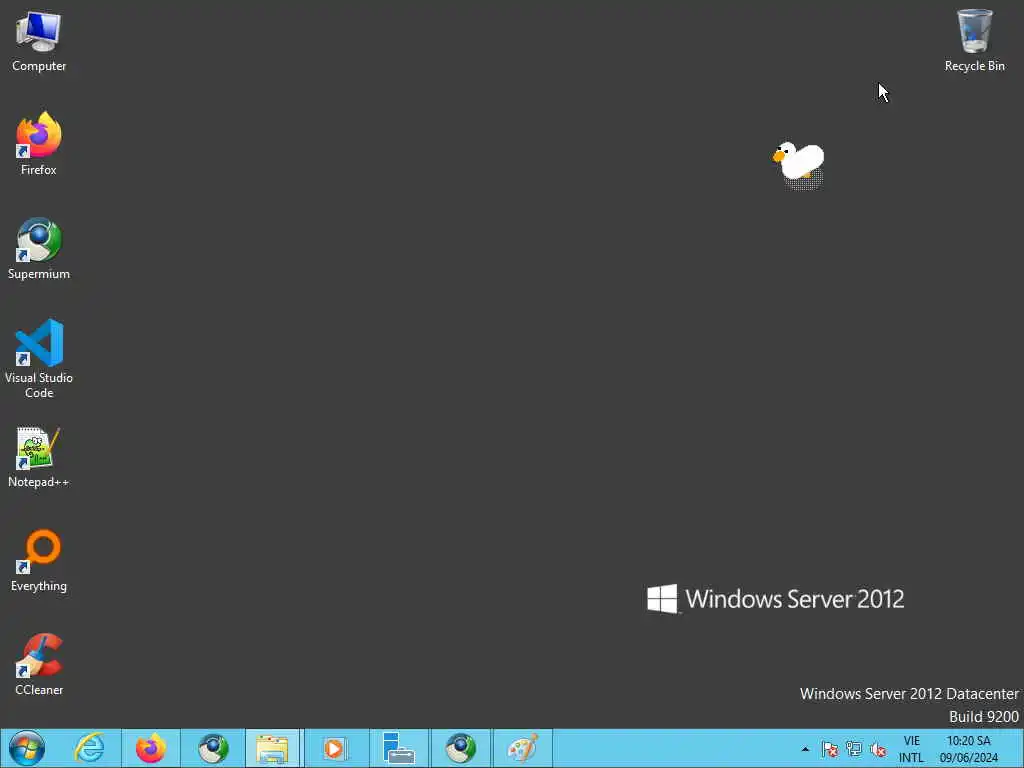This screenshot has width=1024, height=768.
Task: Open the clock showing 10:20 SA
Action: click(968, 749)
